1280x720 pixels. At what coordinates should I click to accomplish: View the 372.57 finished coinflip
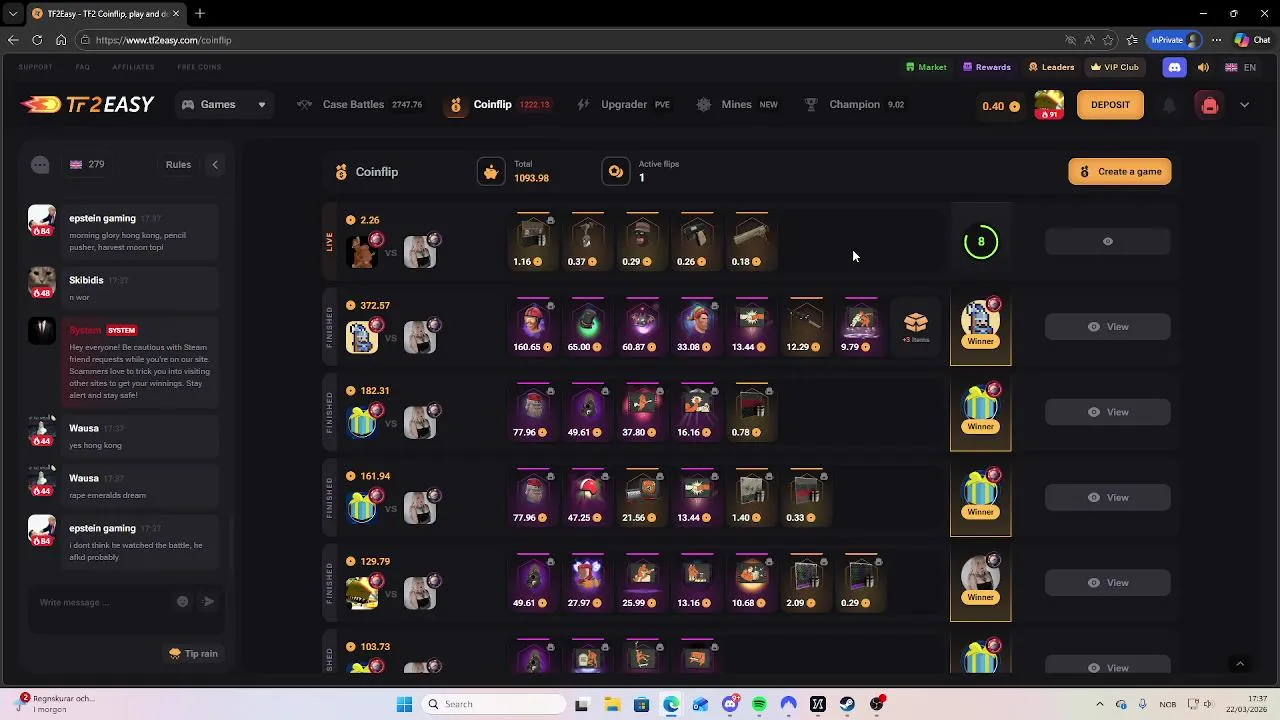point(1108,327)
